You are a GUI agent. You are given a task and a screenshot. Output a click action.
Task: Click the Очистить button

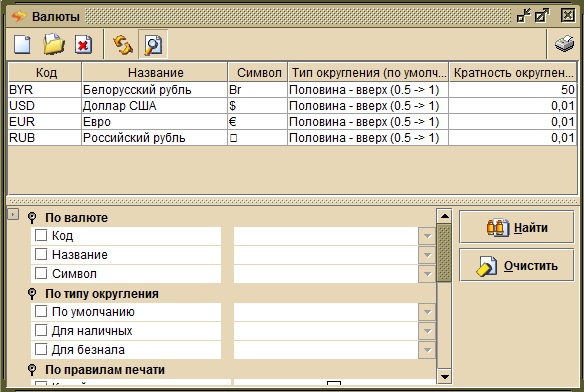[x=517, y=265]
